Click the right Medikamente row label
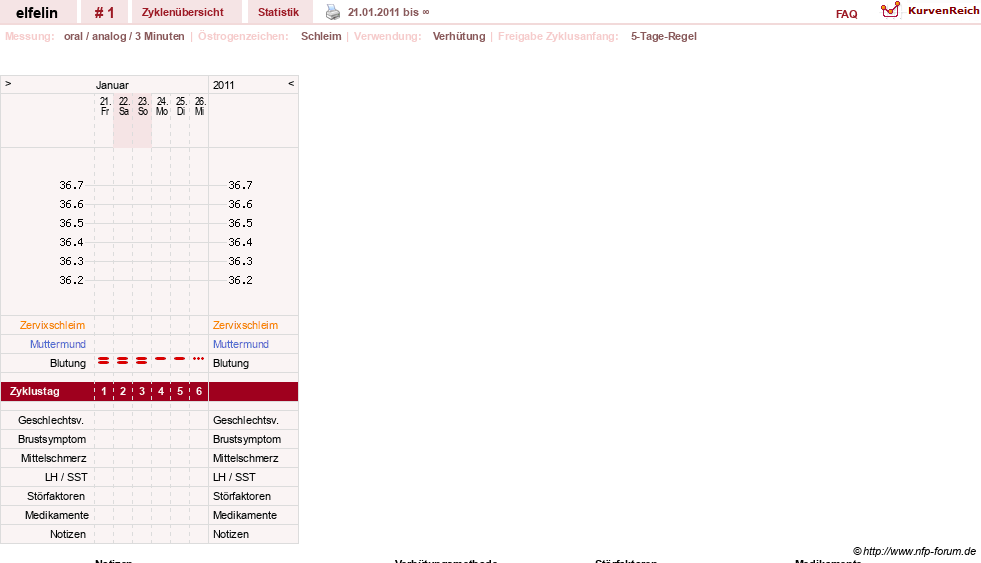The width and height of the screenshot is (981, 563). click(245, 515)
